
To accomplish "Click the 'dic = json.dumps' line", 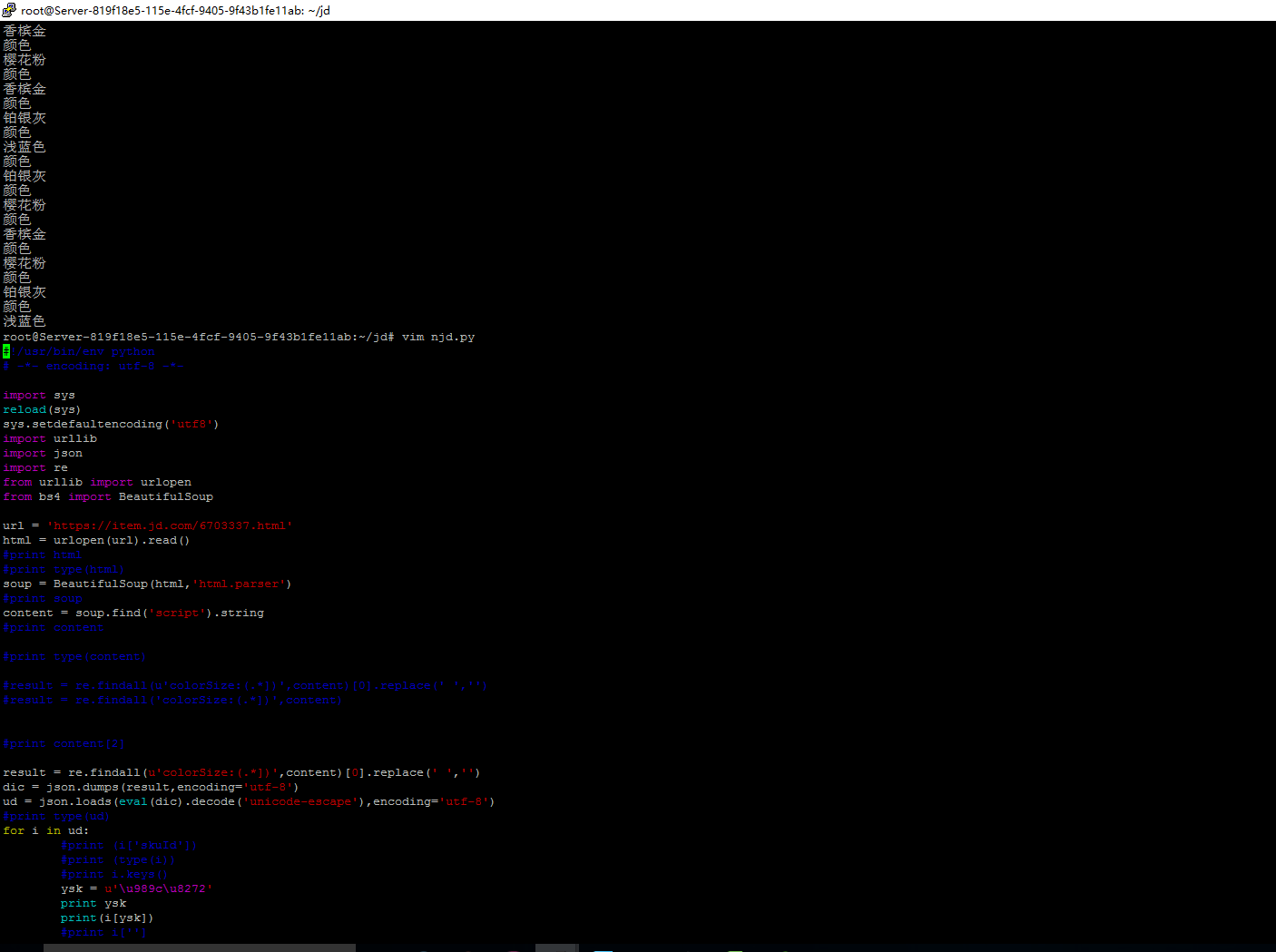I will coord(151,788).
